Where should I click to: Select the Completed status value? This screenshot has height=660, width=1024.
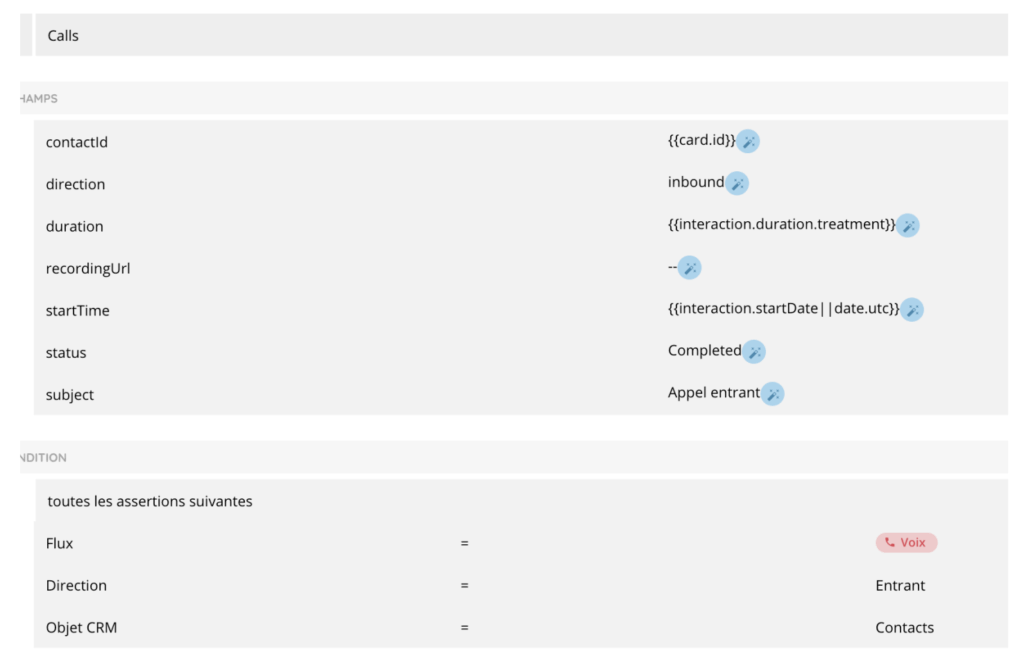pos(704,351)
